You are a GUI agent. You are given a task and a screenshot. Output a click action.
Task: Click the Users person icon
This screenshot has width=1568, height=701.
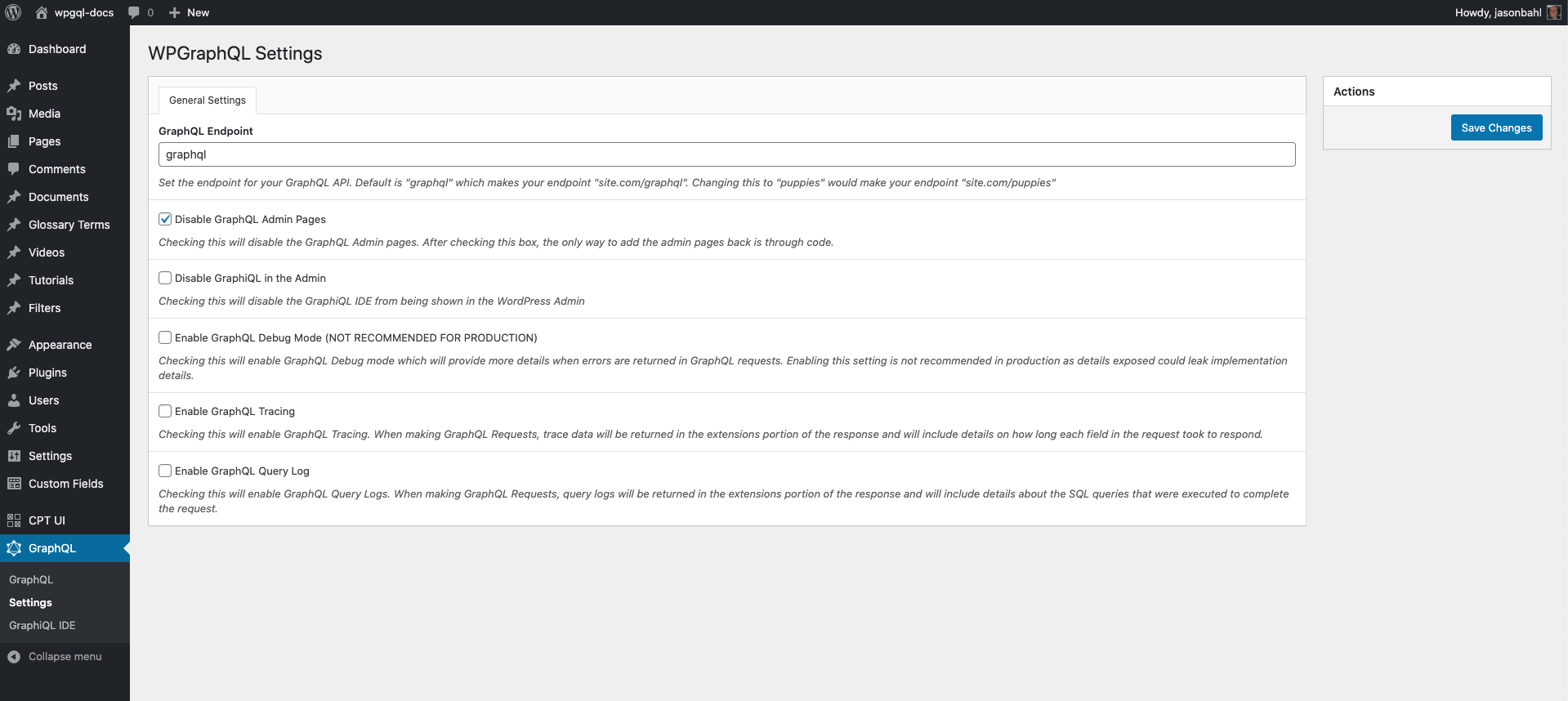[14, 400]
